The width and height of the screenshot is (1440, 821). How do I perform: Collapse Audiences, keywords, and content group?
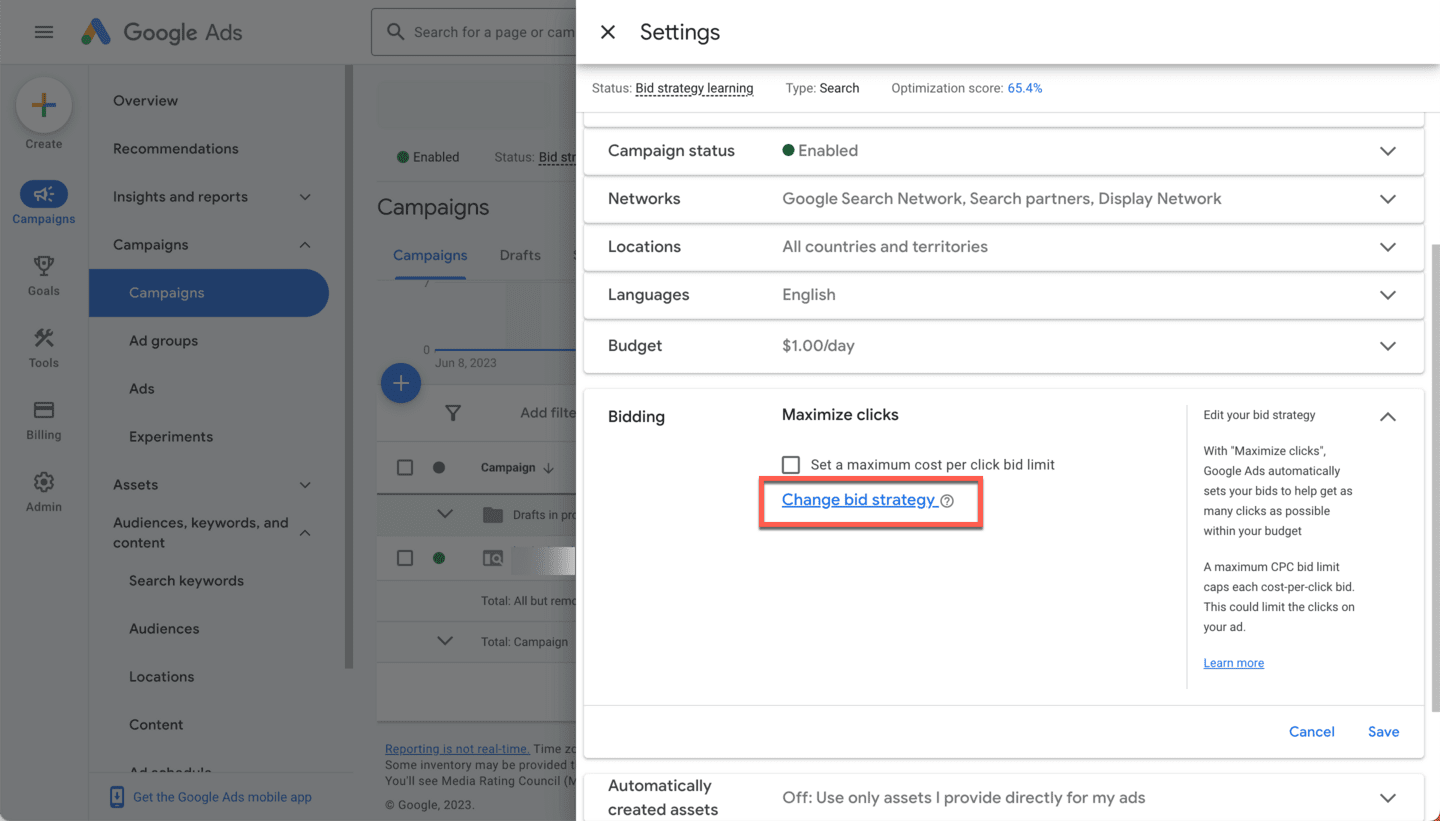click(x=305, y=533)
